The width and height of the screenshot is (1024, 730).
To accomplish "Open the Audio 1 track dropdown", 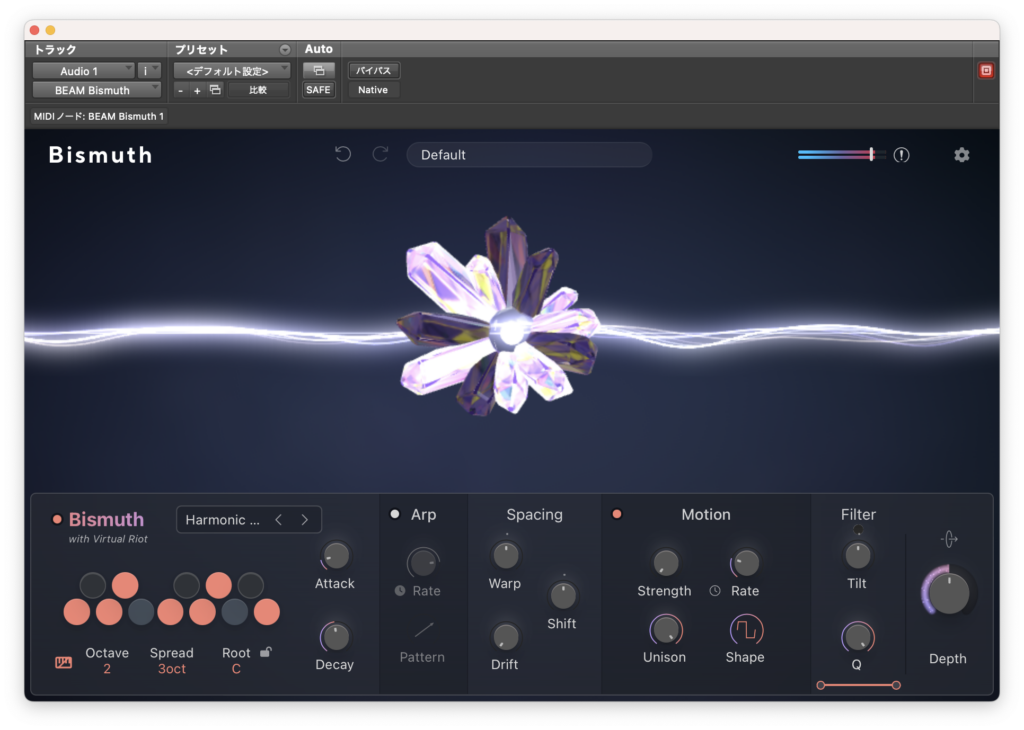I will (x=84, y=71).
